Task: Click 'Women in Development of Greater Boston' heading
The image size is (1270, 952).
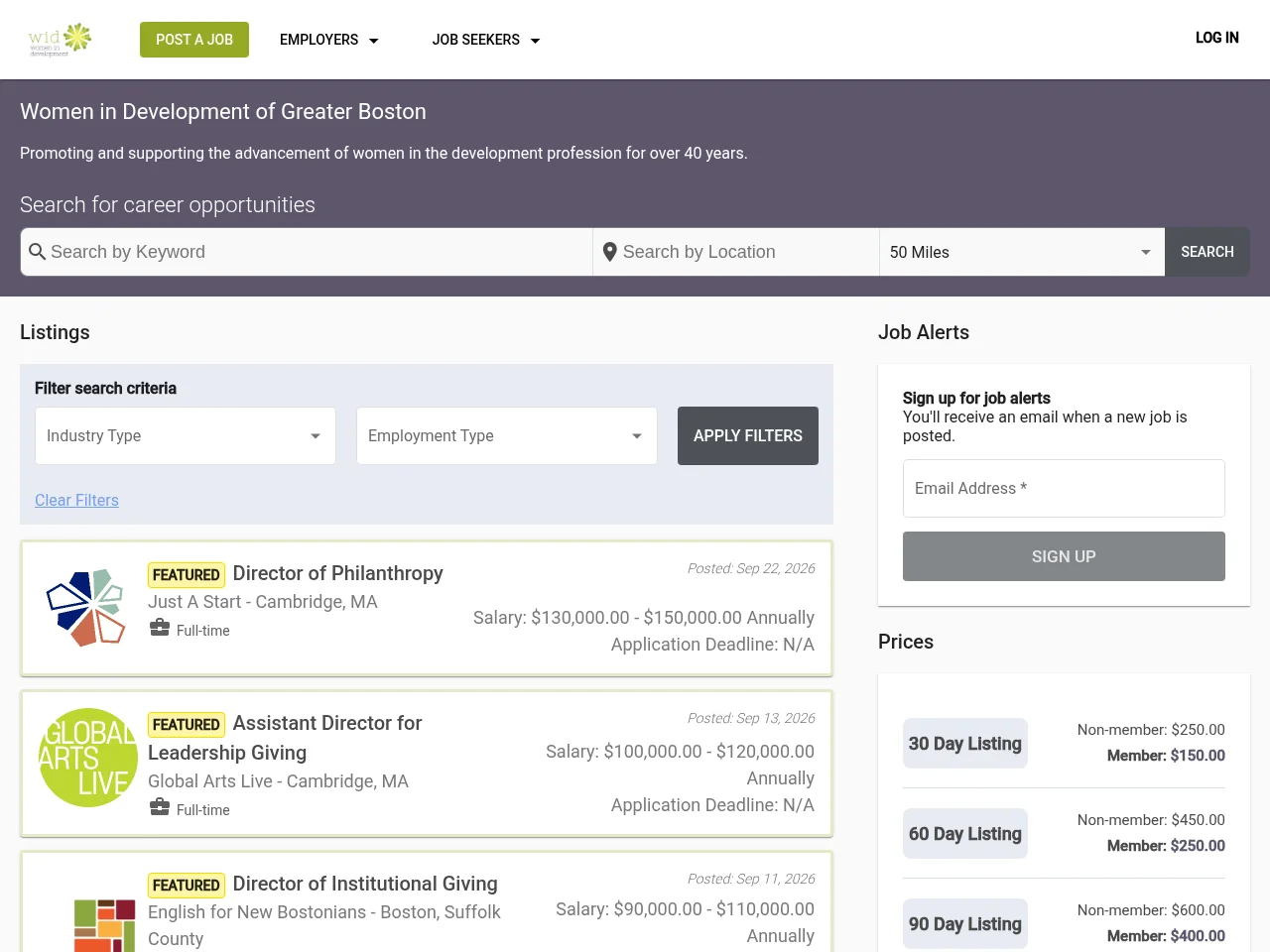Action: click(223, 111)
